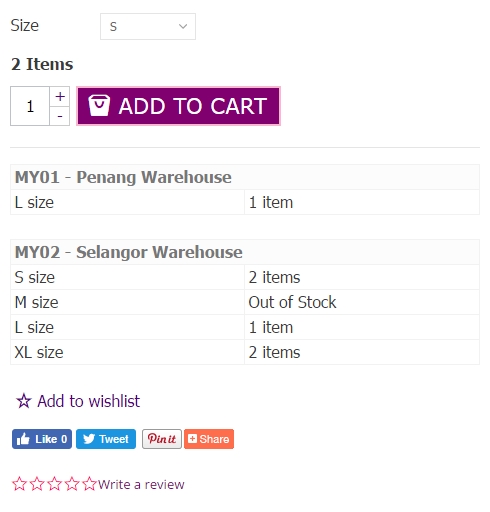Viewport: 490px width, 512px height.
Task: Open the Write a review link
Action: coord(141,485)
